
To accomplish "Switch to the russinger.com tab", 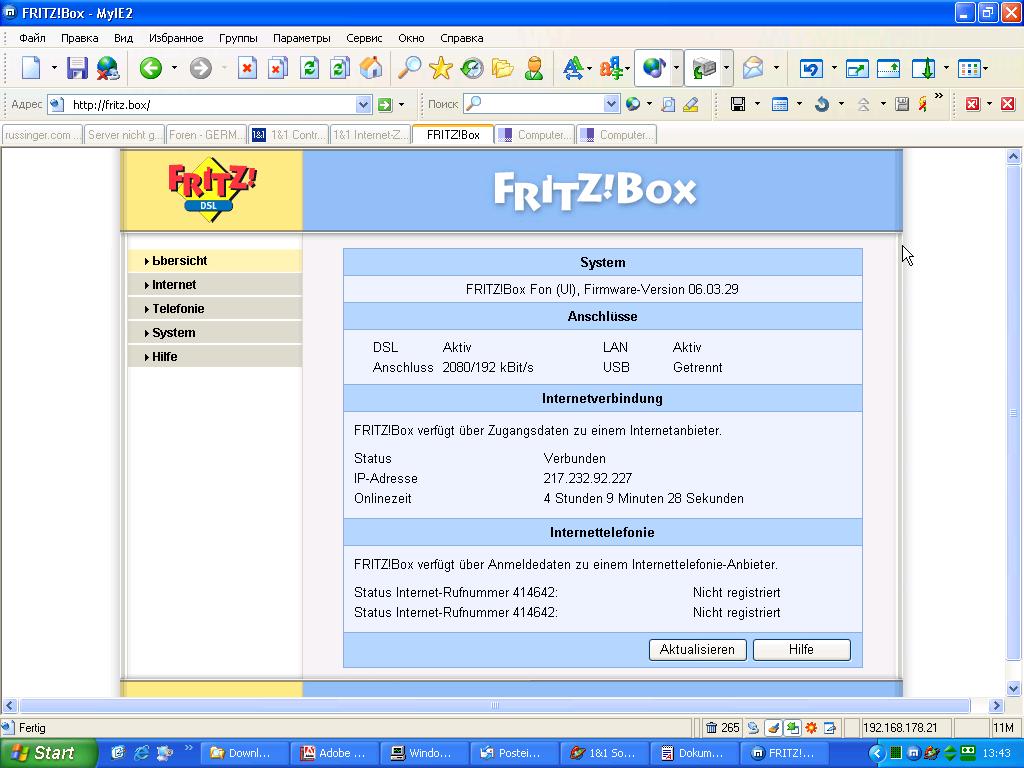I will point(42,135).
